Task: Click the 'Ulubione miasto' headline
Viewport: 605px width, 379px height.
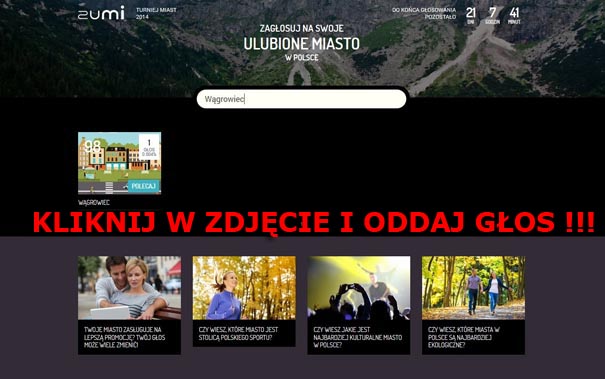Action: pyautogui.click(x=301, y=44)
